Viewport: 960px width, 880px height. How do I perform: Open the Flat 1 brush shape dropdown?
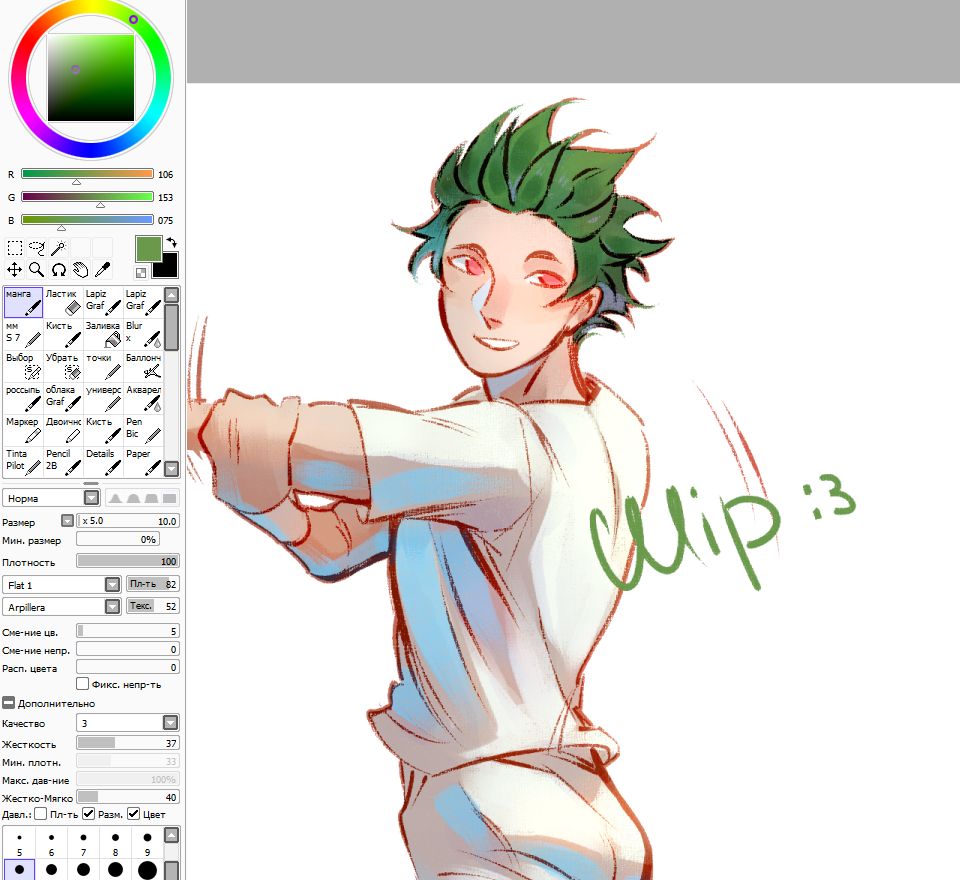tap(112, 585)
